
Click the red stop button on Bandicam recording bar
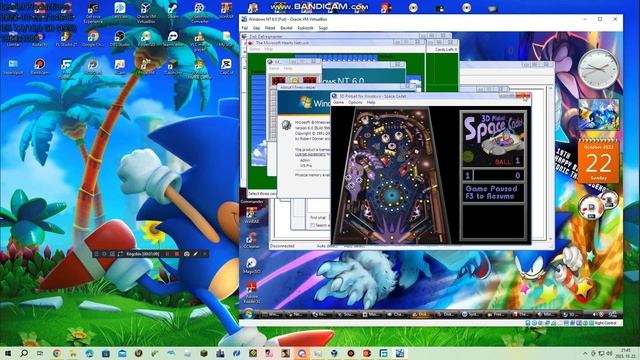(177, 254)
